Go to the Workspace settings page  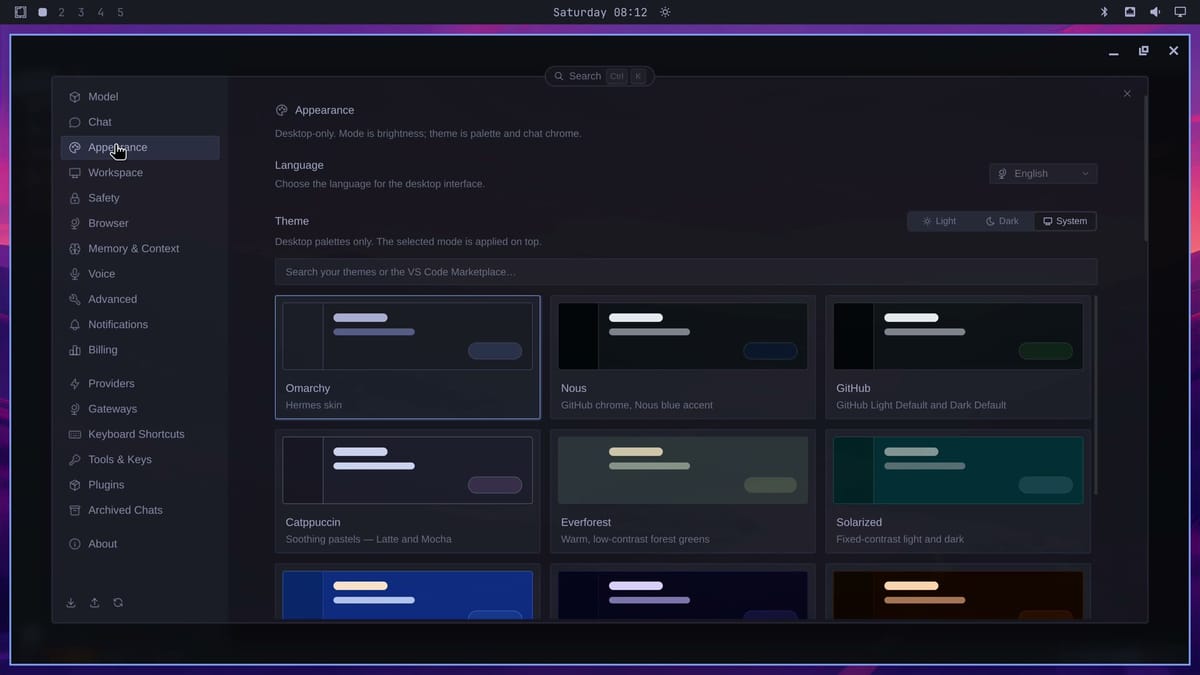tap(140, 173)
